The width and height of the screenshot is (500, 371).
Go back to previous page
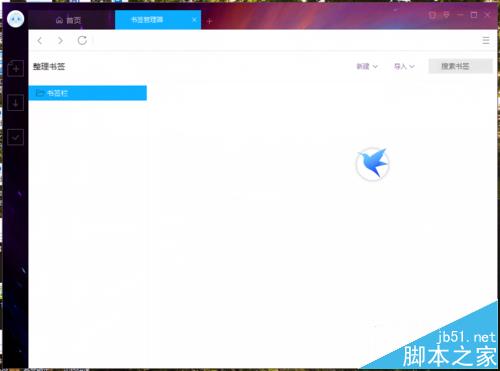coord(40,41)
